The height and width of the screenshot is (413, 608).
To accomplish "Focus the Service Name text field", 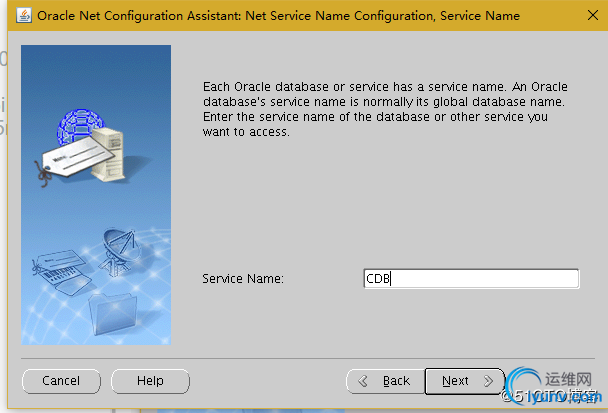I will tap(471, 279).
